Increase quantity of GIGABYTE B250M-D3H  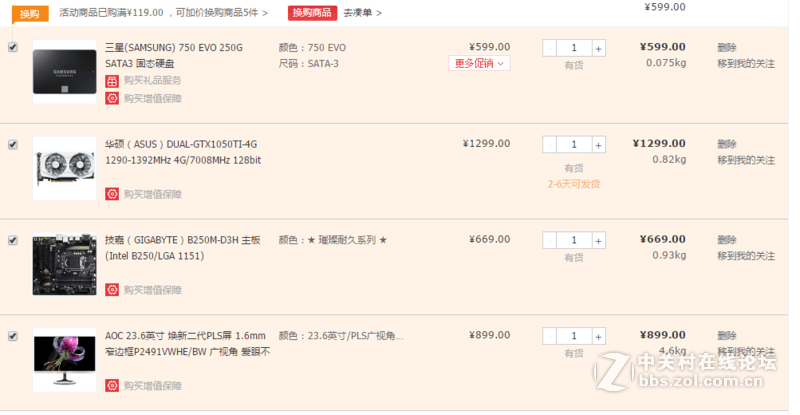(x=598, y=240)
